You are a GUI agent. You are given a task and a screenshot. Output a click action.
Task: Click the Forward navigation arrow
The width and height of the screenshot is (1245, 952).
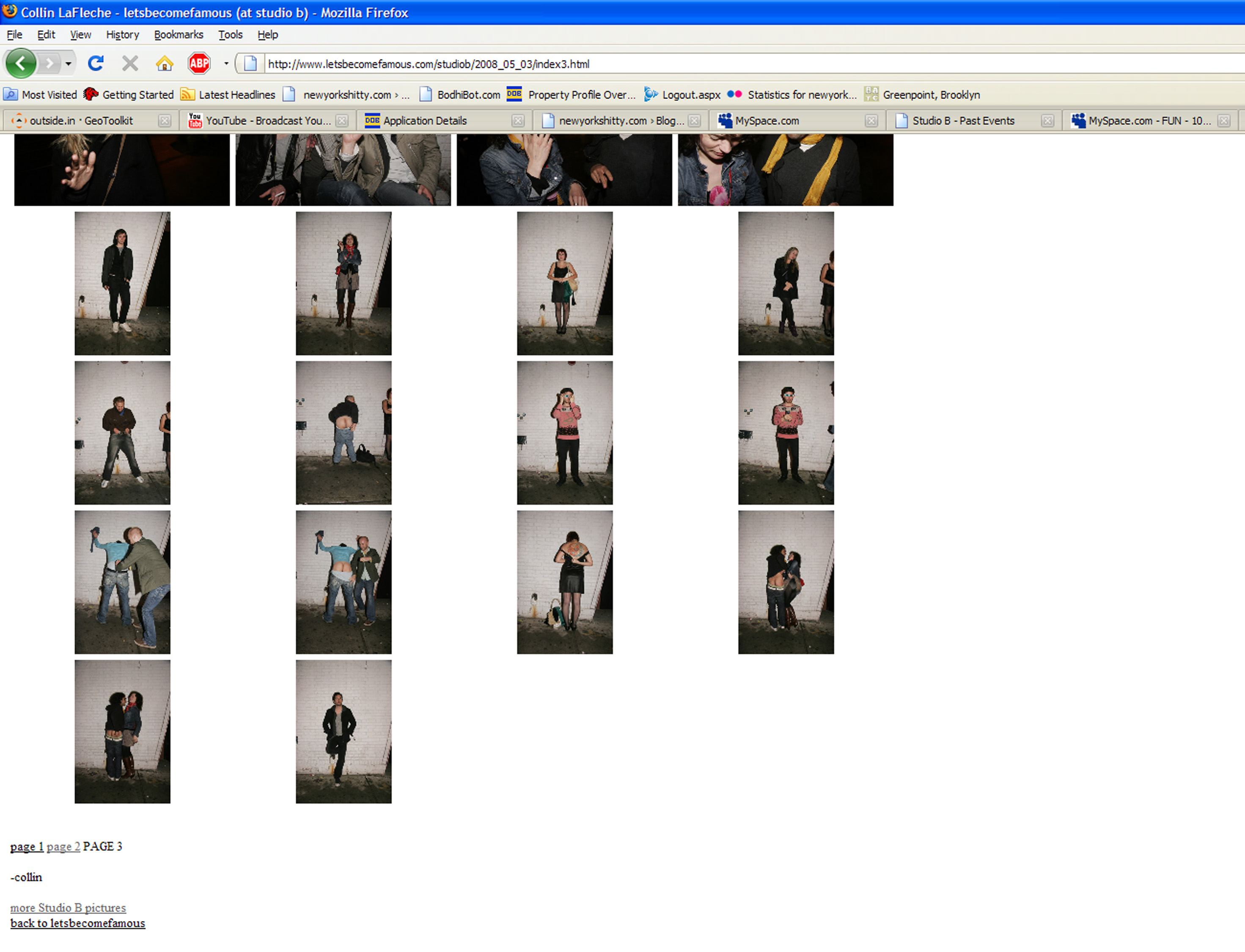pos(50,63)
